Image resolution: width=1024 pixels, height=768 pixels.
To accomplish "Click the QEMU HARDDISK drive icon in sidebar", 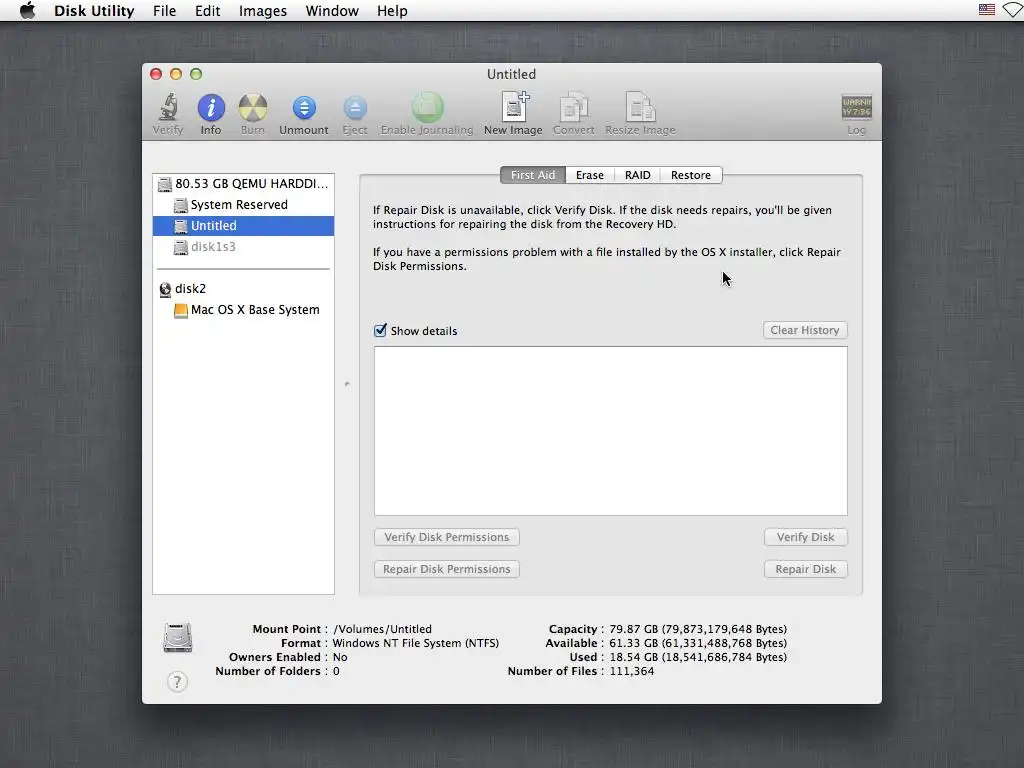I will pyautogui.click(x=165, y=184).
